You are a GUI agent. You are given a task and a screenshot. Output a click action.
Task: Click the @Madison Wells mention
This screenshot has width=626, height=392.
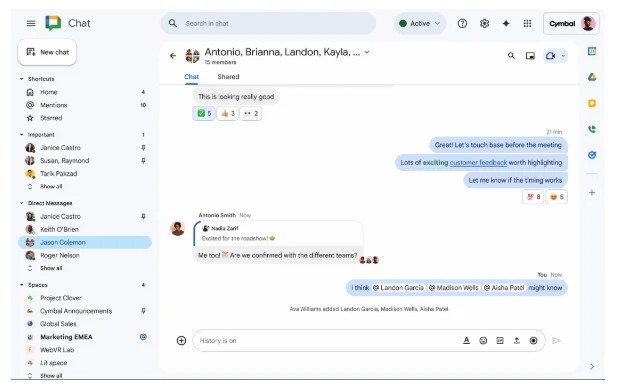(x=454, y=288)
